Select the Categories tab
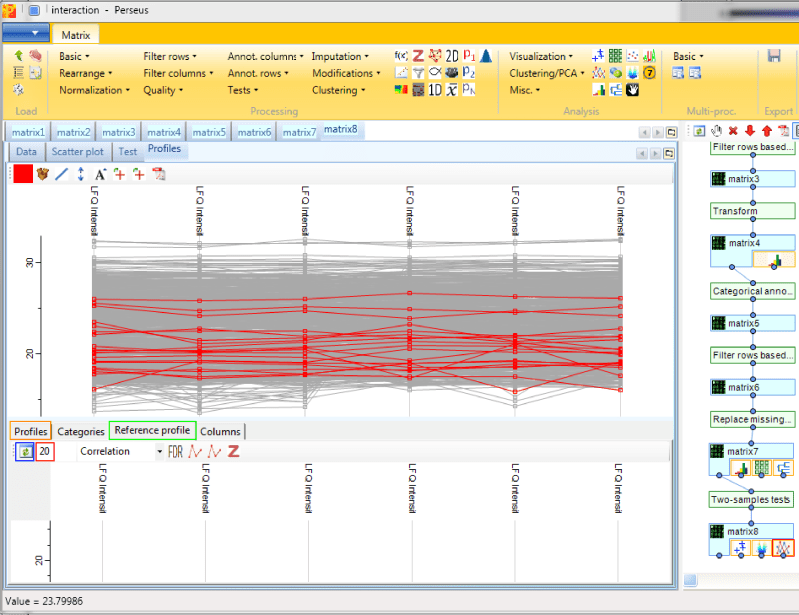 (81, 432)
